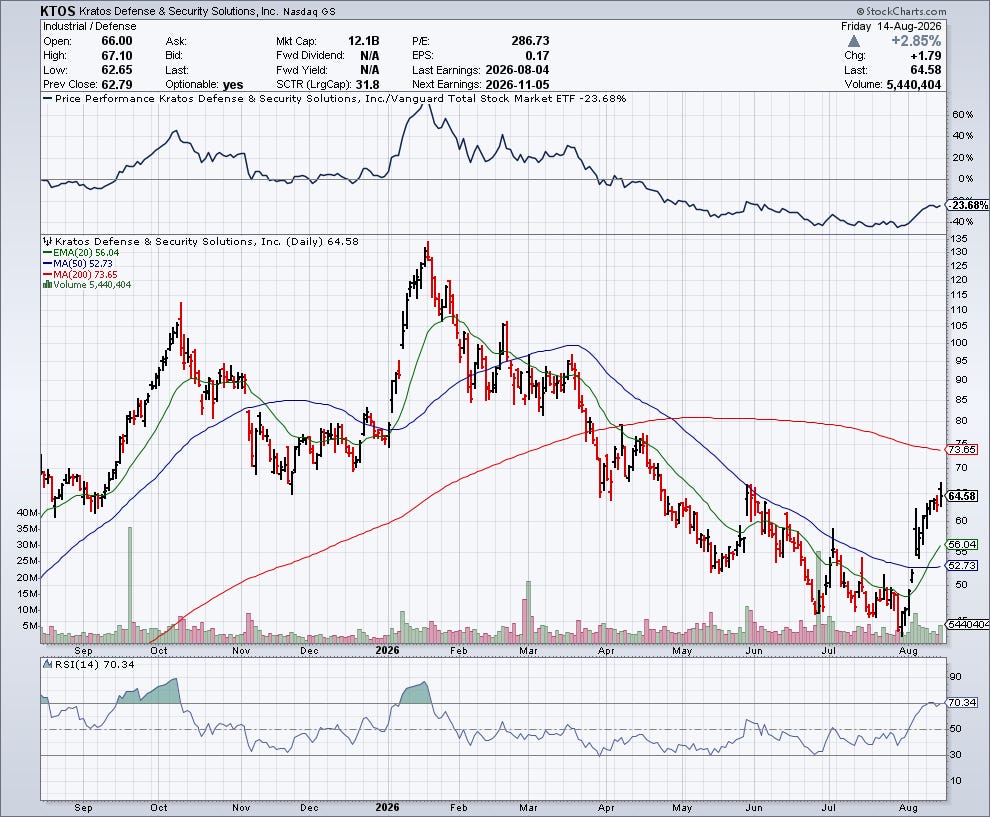This screenshot has width=990, height=817.
Task: Click the Aug label on the bottom RSI axis
Action: pyautogui.click(x=908, y=808)
